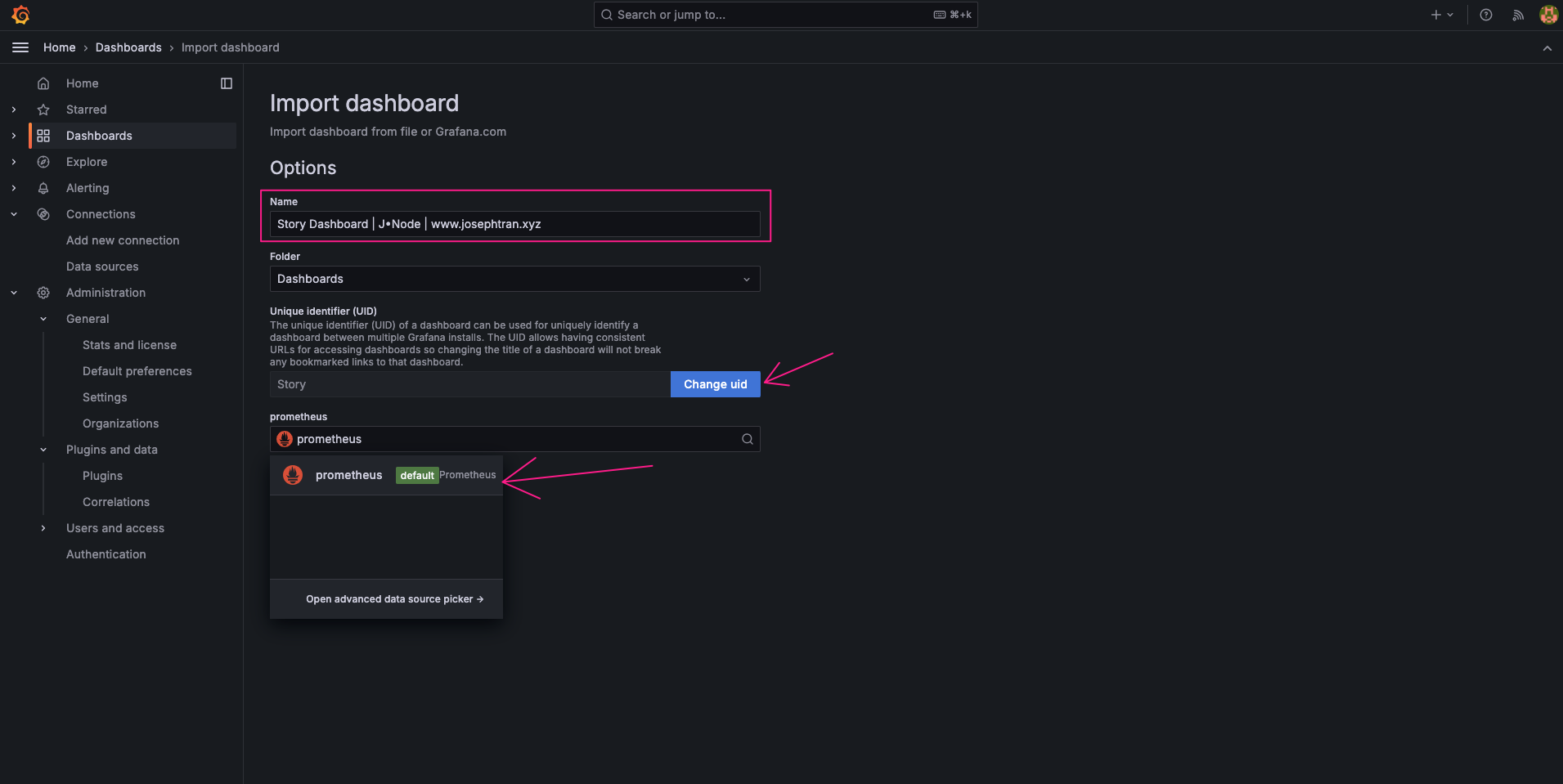This screenshot has width=1563, height=784.
Task: Open the Settings admin page
Action: point(105,397)
